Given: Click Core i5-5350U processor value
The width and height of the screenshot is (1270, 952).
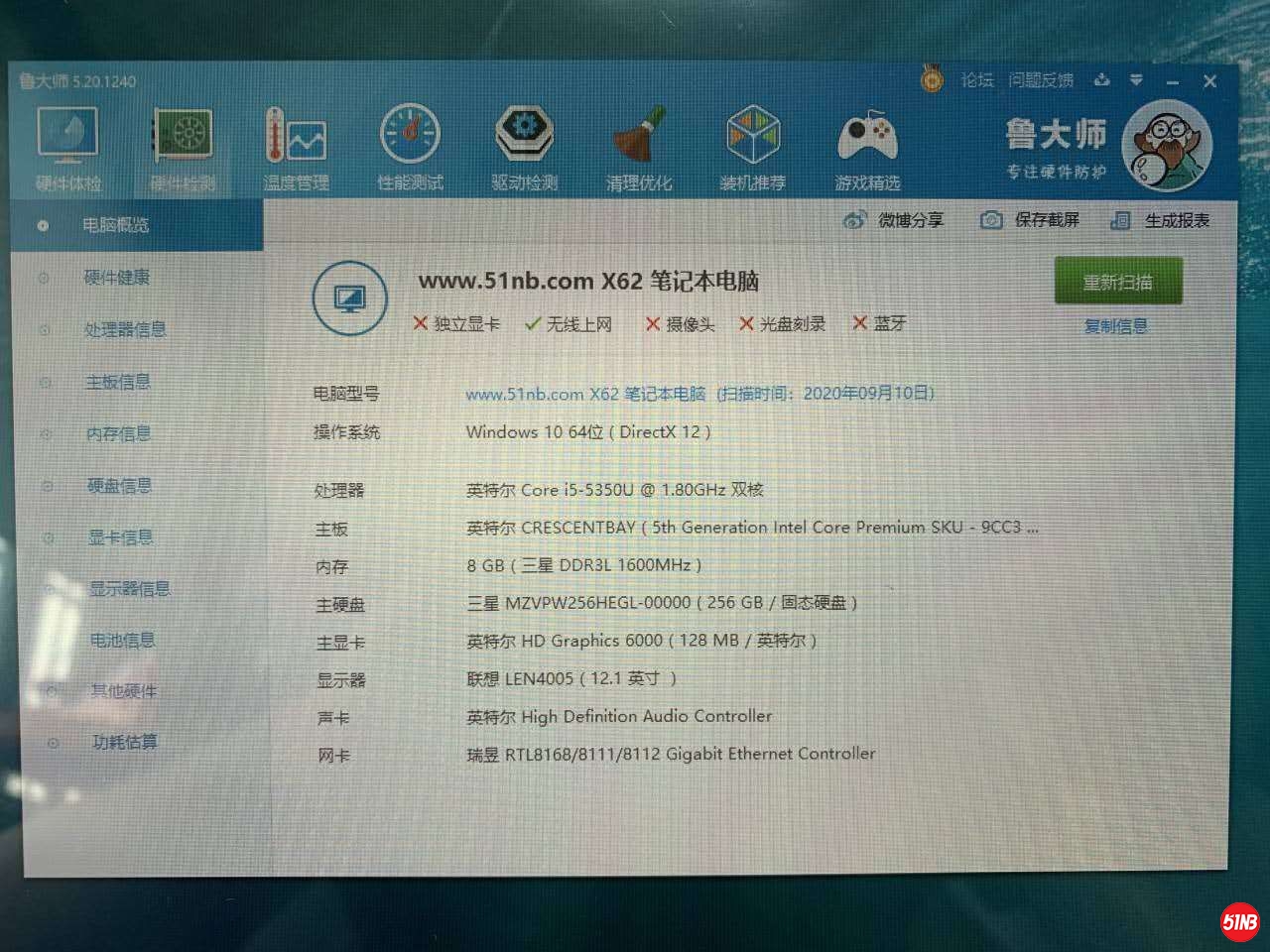Looking at the screenshot, I should (x=615, y=490).
